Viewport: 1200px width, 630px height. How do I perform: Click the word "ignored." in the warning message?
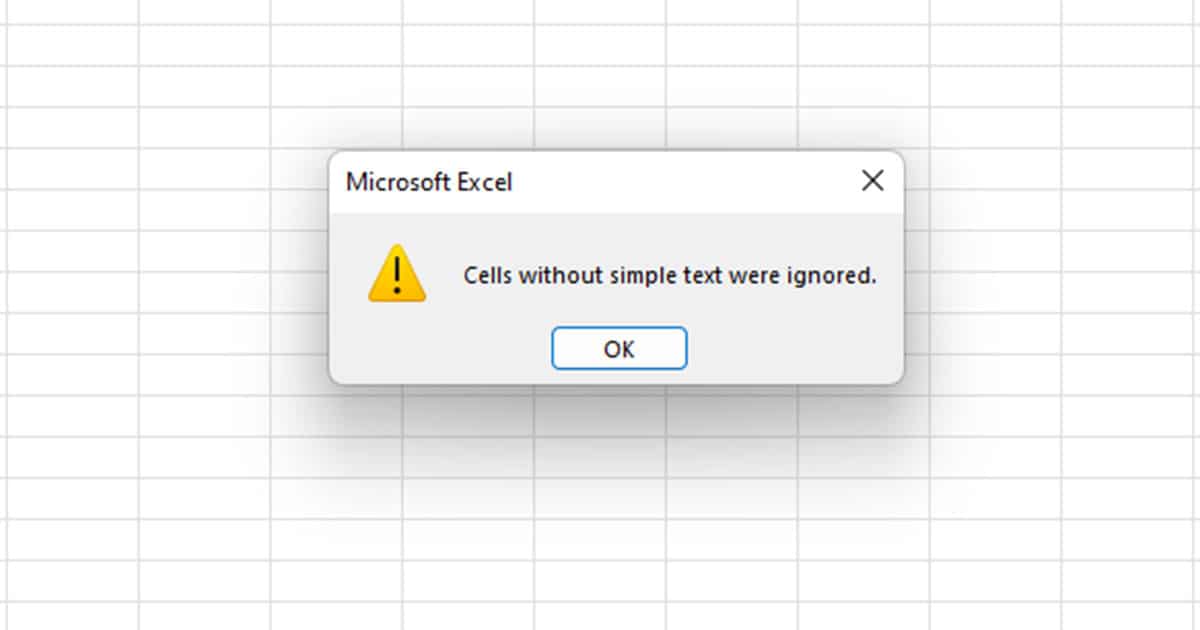coord(839,277)
